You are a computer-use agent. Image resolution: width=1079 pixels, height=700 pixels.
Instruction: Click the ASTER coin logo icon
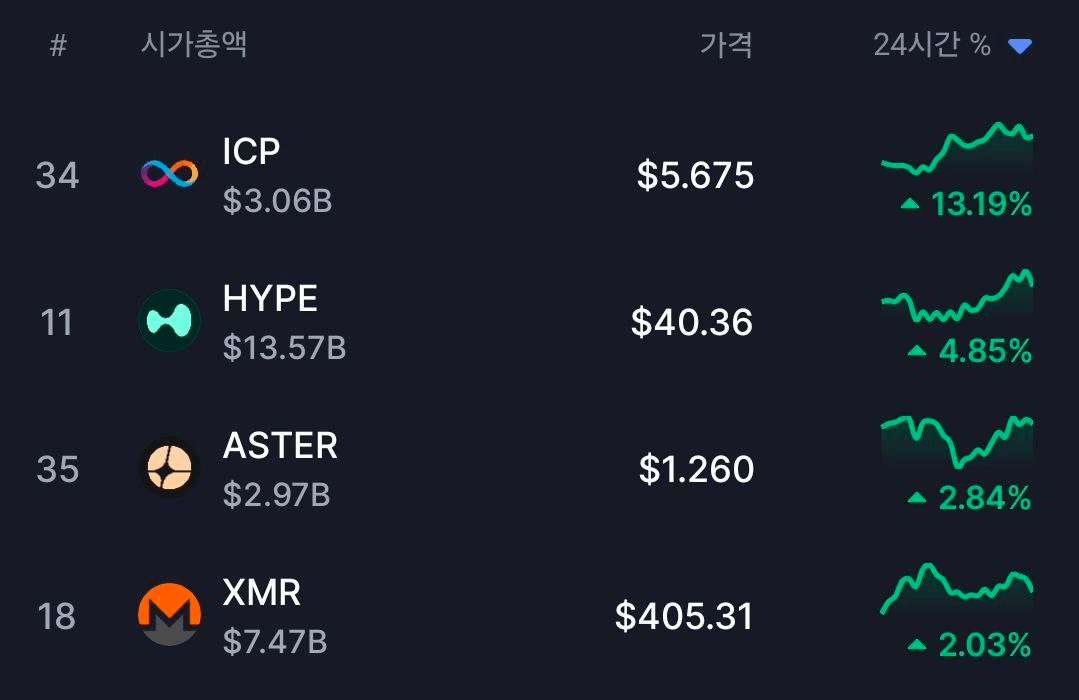click(x=169, y=468)
